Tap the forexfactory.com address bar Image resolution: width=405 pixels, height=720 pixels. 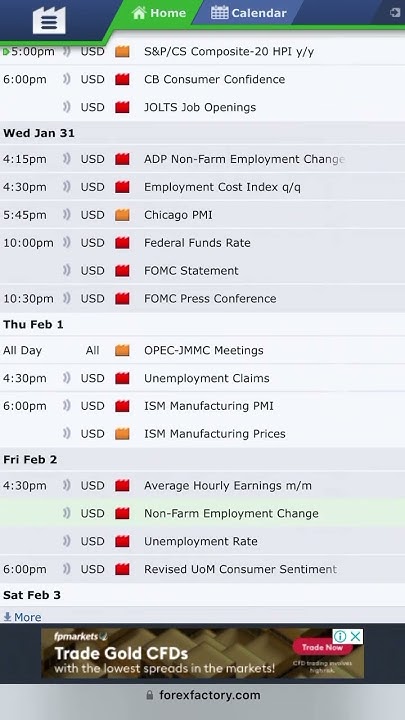[x=202, y=695]
